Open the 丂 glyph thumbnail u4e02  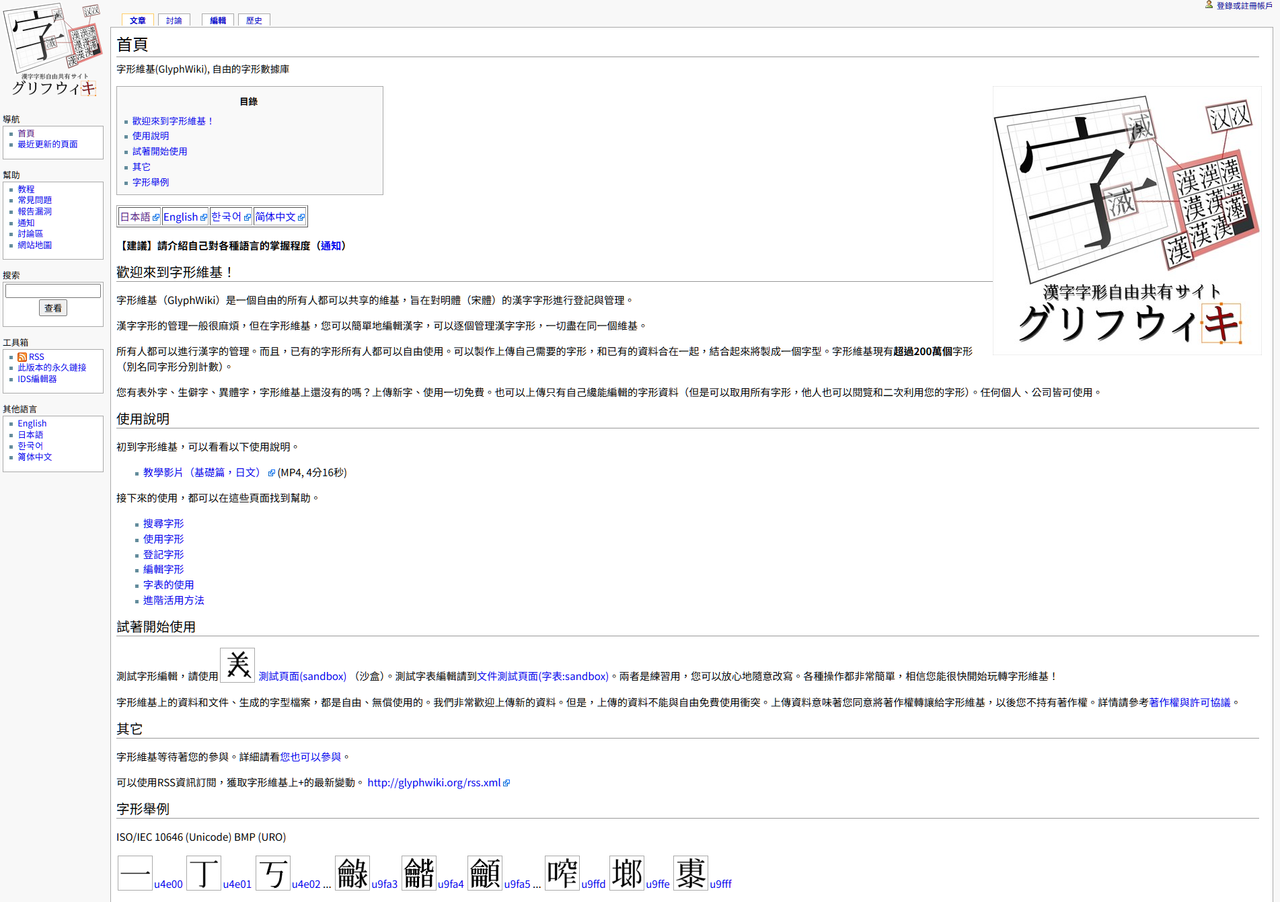273,873
